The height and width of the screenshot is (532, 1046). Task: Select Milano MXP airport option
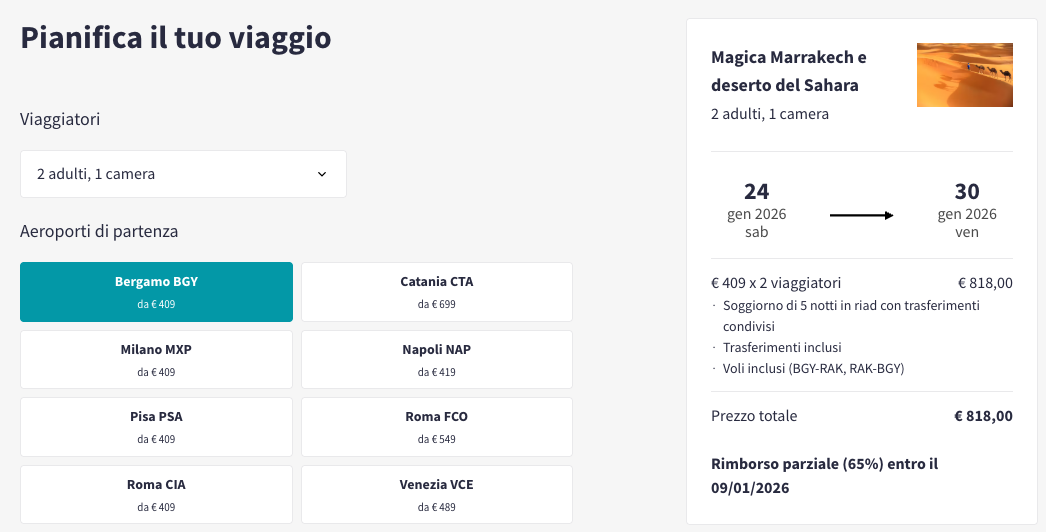[x=157, y=359]
